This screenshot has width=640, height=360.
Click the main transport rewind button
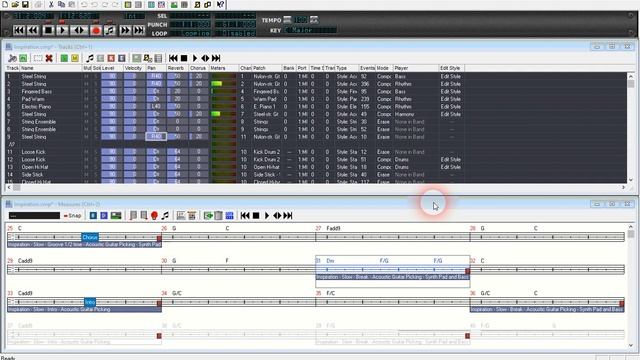pos(33,30)
